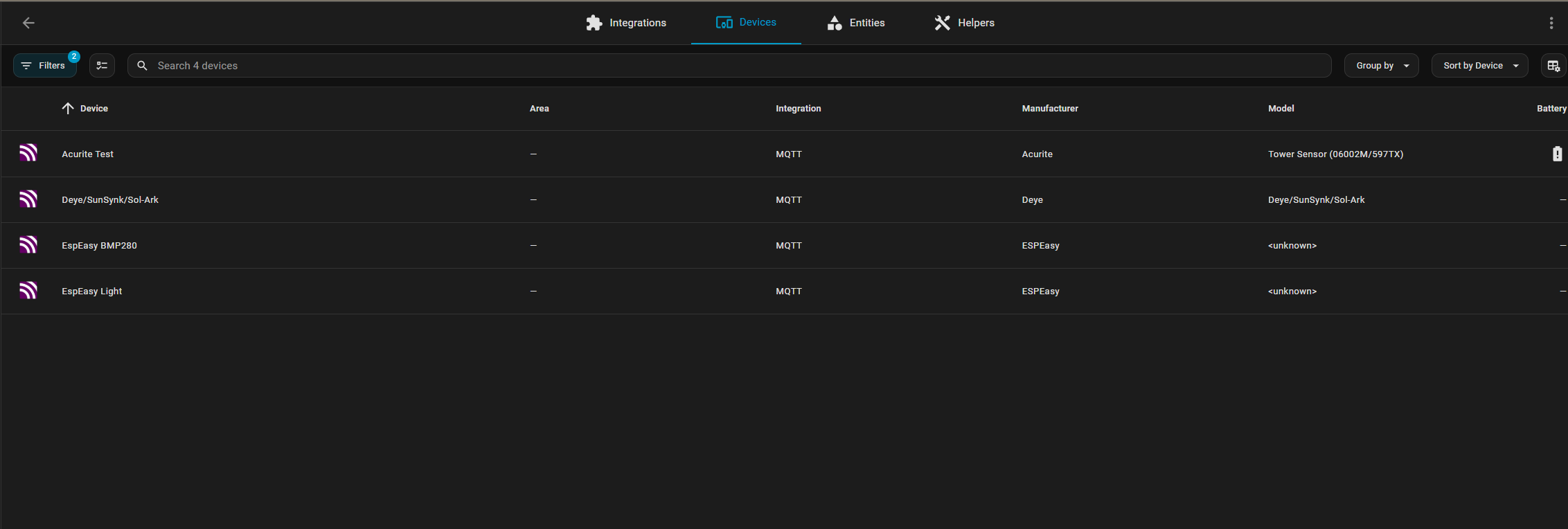Viewport: 1568px width, 529px height.
Task: Click the Acurite Test battery icon
Action: (1557, 154)
